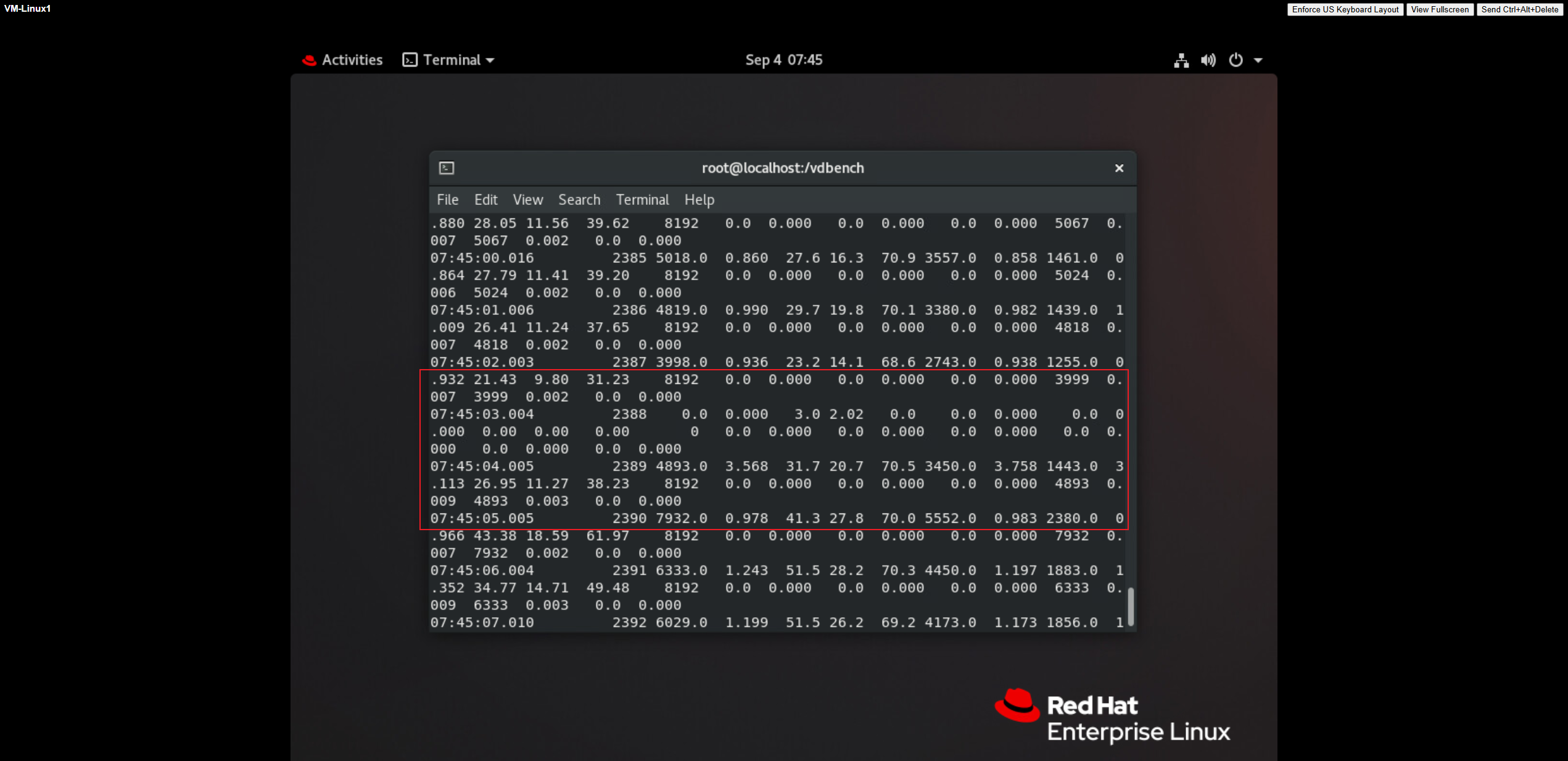
Task: Click the window title root@localhost:/vdbench
Action: (x=783, y=168)
